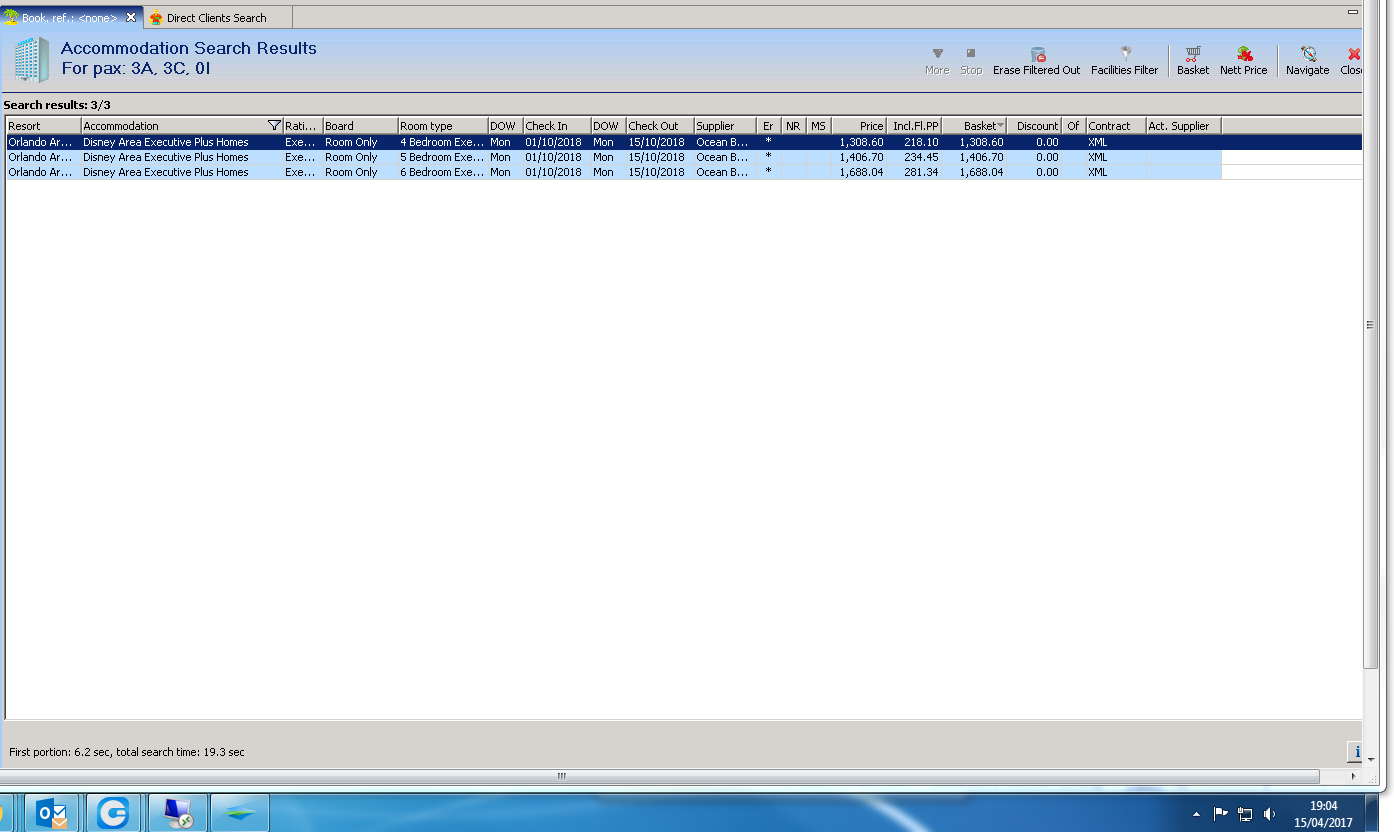Click the Action Center flag icon

[1220, 814]
